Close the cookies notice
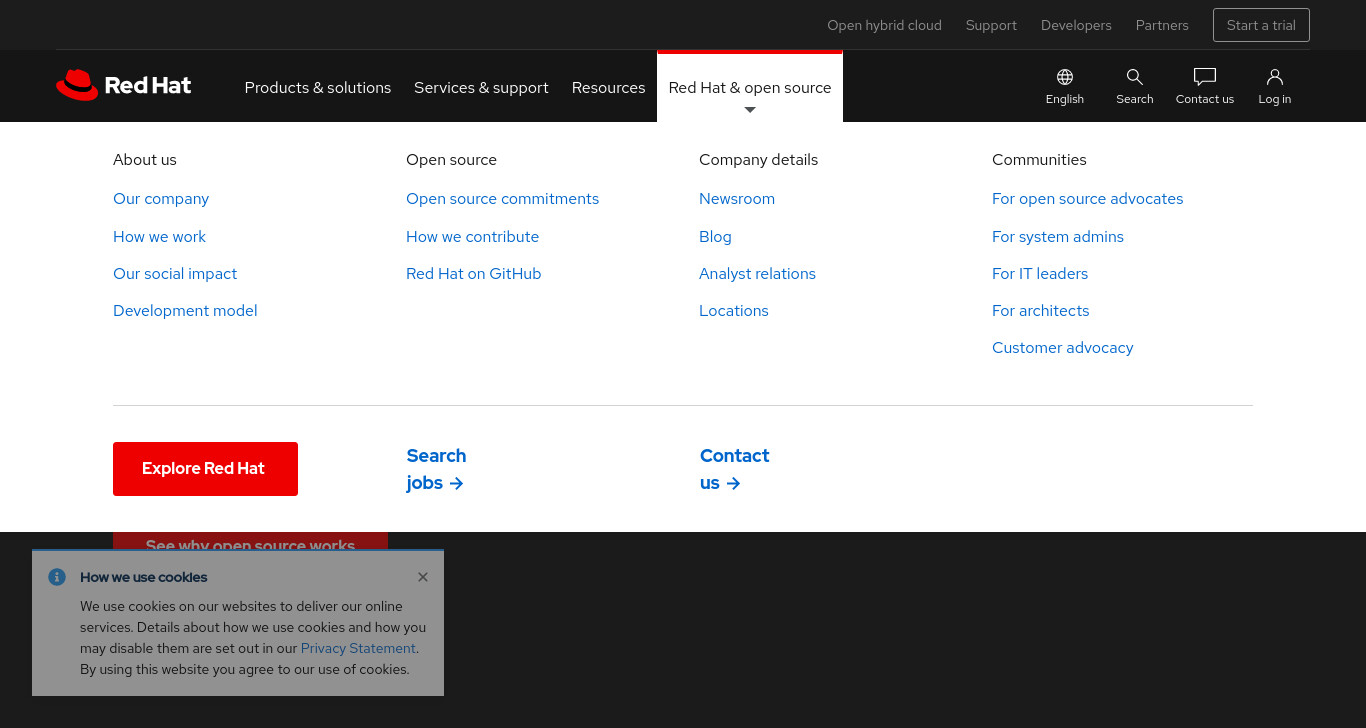The height and width of the screenshot is (728, 1366). [x=423, y=577]
